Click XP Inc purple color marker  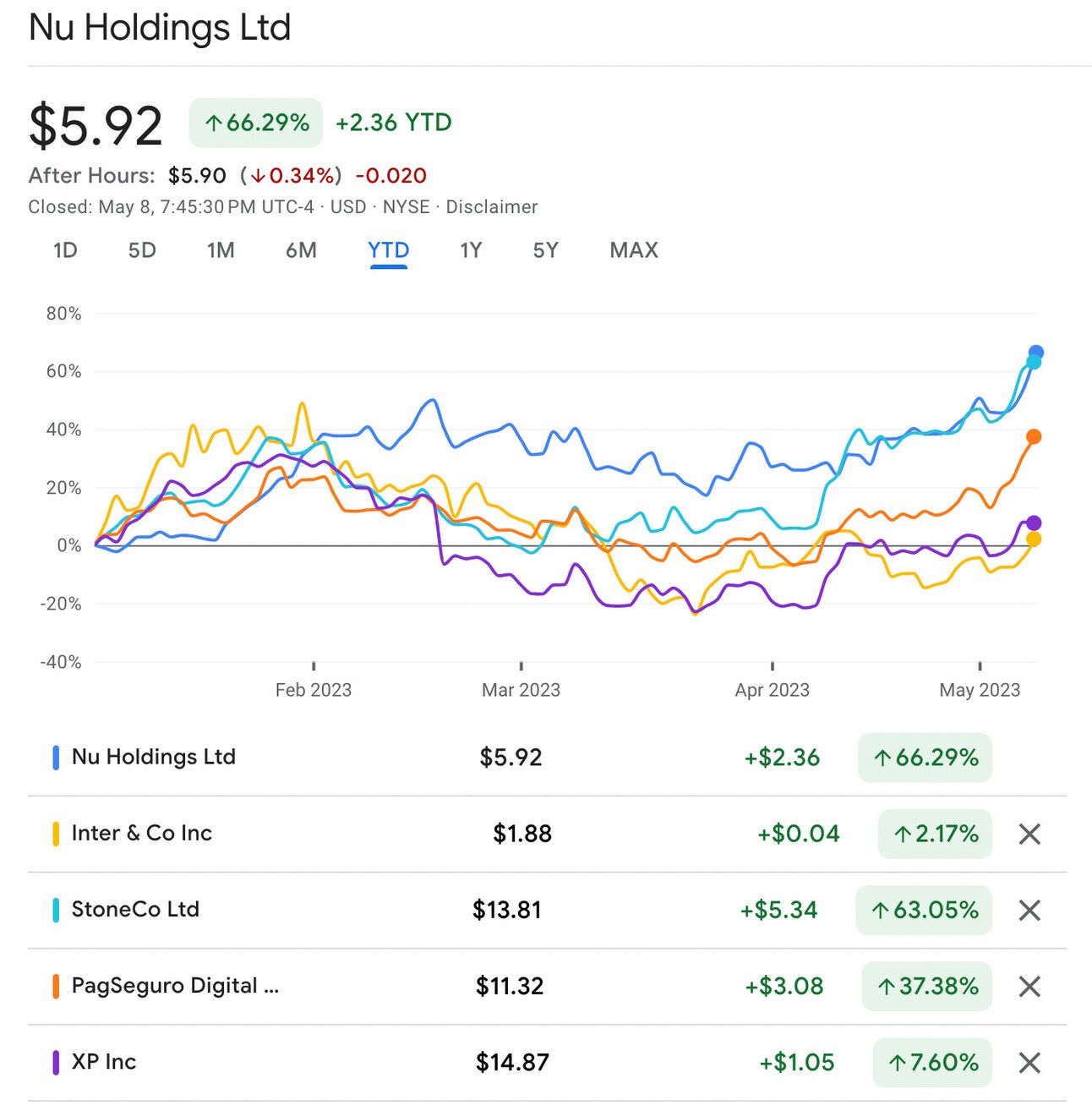[56, 1063]
